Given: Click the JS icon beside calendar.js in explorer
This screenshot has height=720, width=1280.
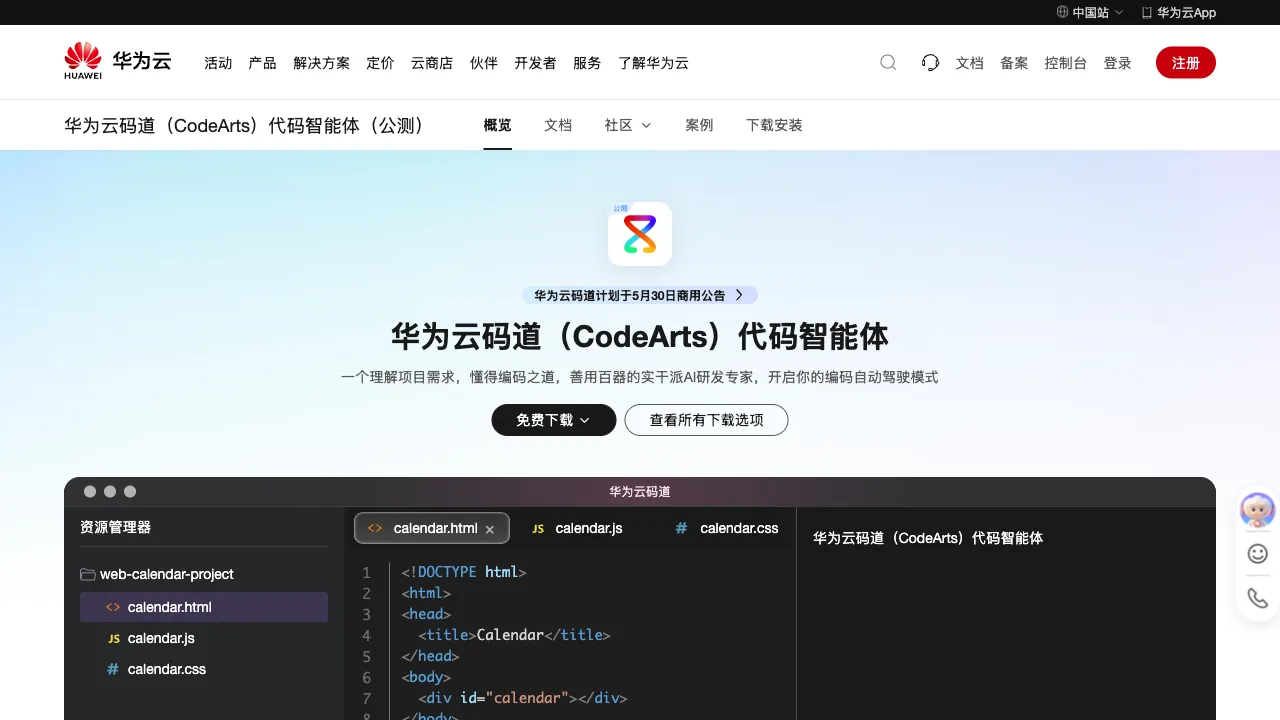Looking at the screenshot, I should click(113, 638).
